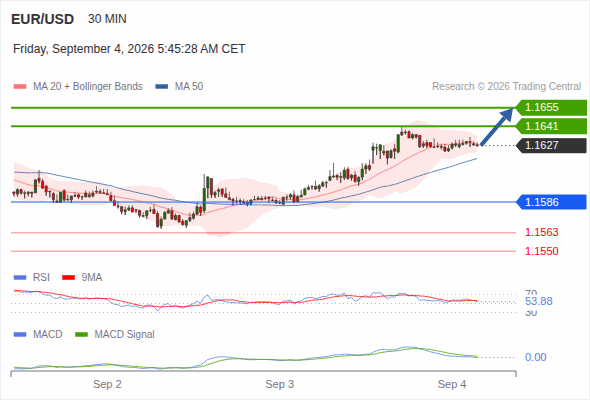Click the MACD legend label
Image resolution: width=590 pixels, height=400 pixels.
click(x=48, y=335)
